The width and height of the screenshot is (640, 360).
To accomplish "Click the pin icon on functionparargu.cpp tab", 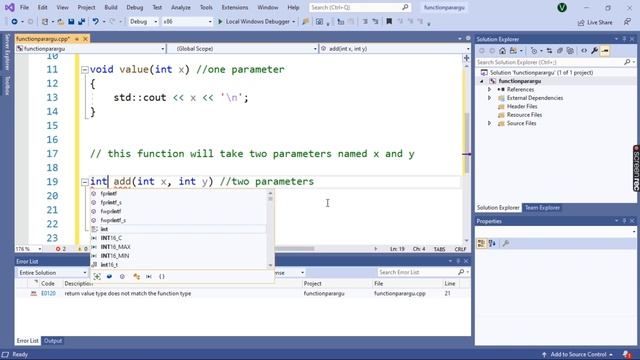I will coord(76,39).
